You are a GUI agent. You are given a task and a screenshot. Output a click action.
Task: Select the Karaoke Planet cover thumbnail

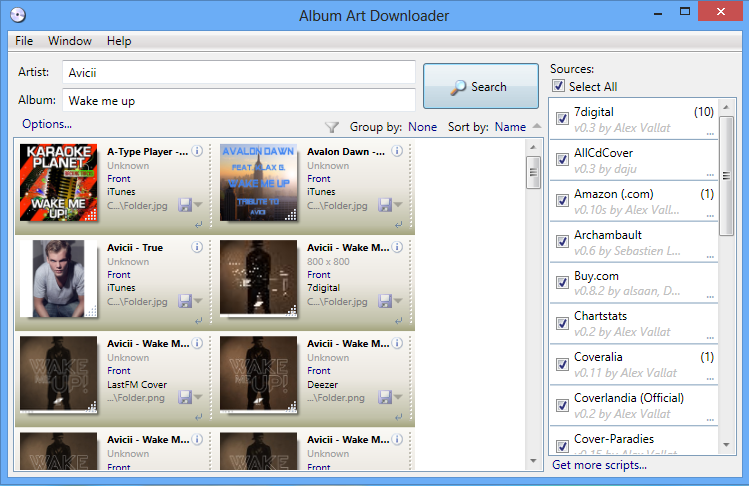(58, 183)
